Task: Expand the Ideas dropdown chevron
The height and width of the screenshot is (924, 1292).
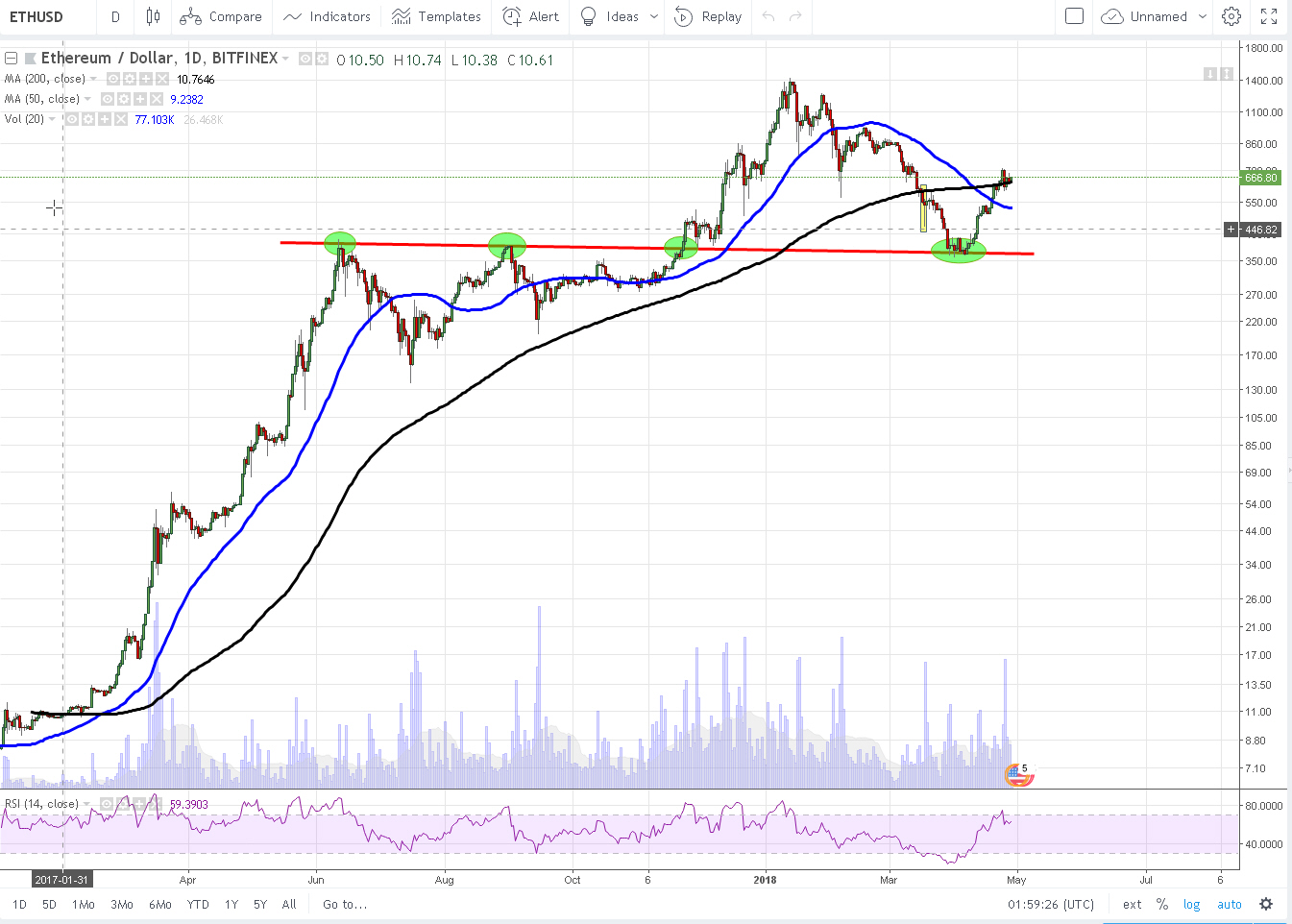Action: click(654, 16)
